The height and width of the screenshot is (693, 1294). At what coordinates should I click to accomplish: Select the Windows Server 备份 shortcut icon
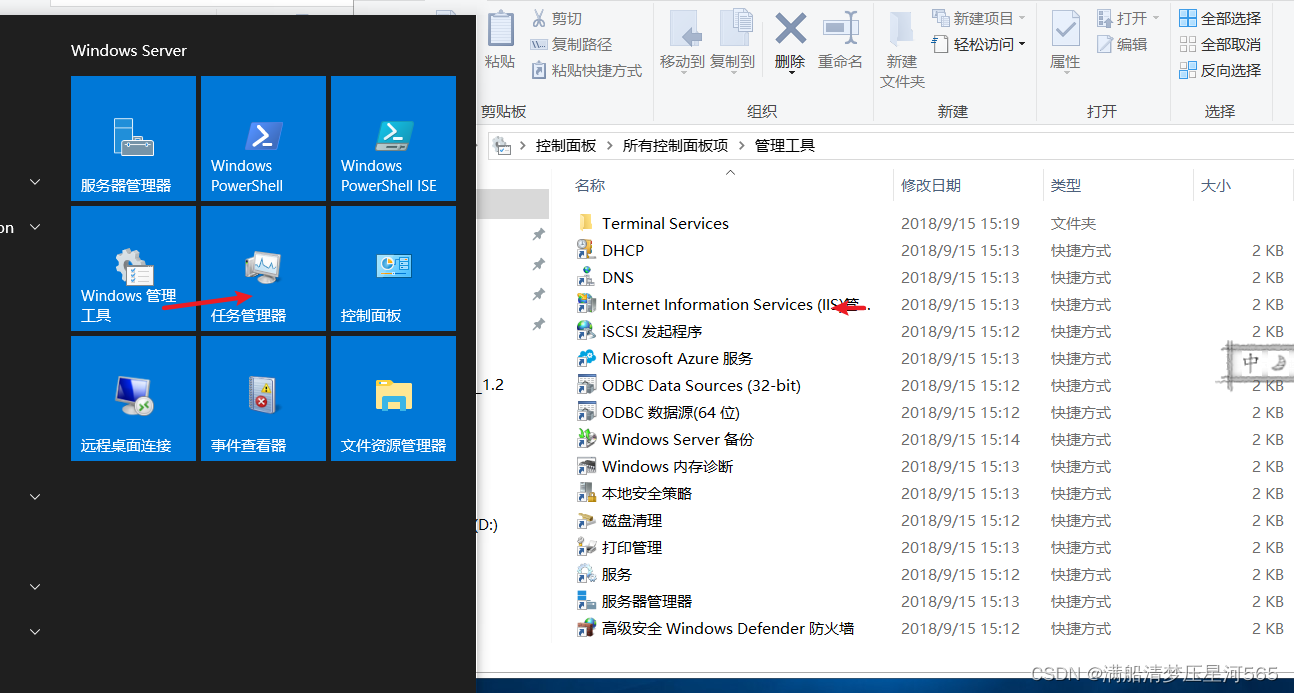(x=586, y=439)
